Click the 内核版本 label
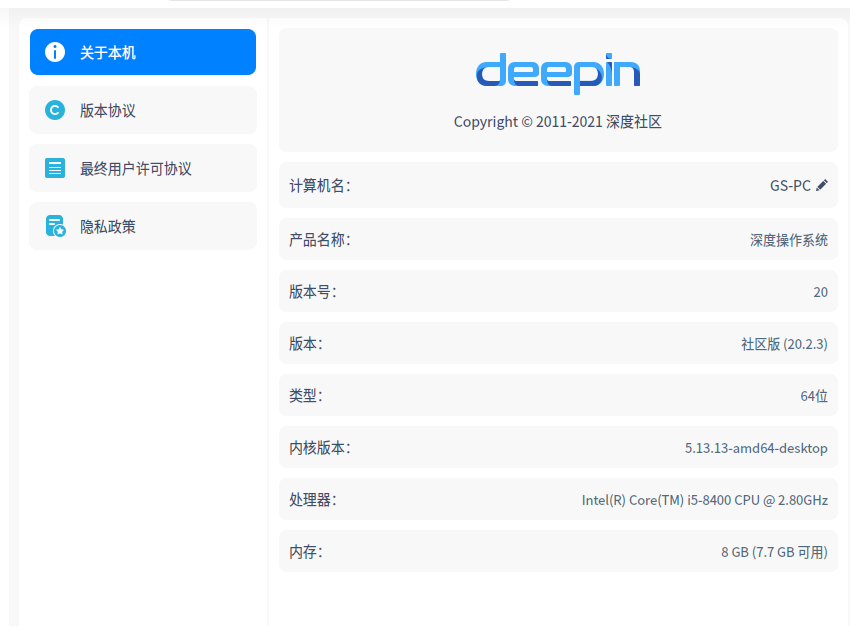Image resolution: width=850 pixels, height=626 pixels. click(320, 448)
